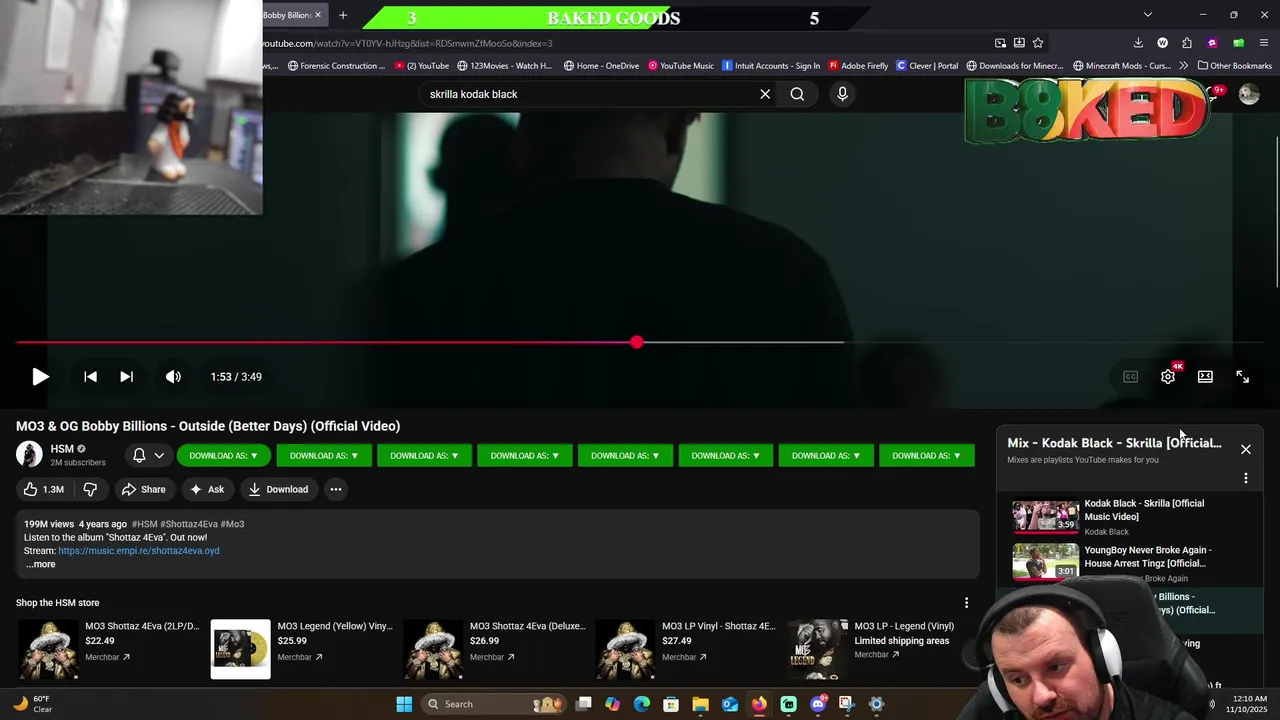Viewport: 1280px width, 720px height.
Task: Open the list all tabs chevron
Action: coord(1148,15)
